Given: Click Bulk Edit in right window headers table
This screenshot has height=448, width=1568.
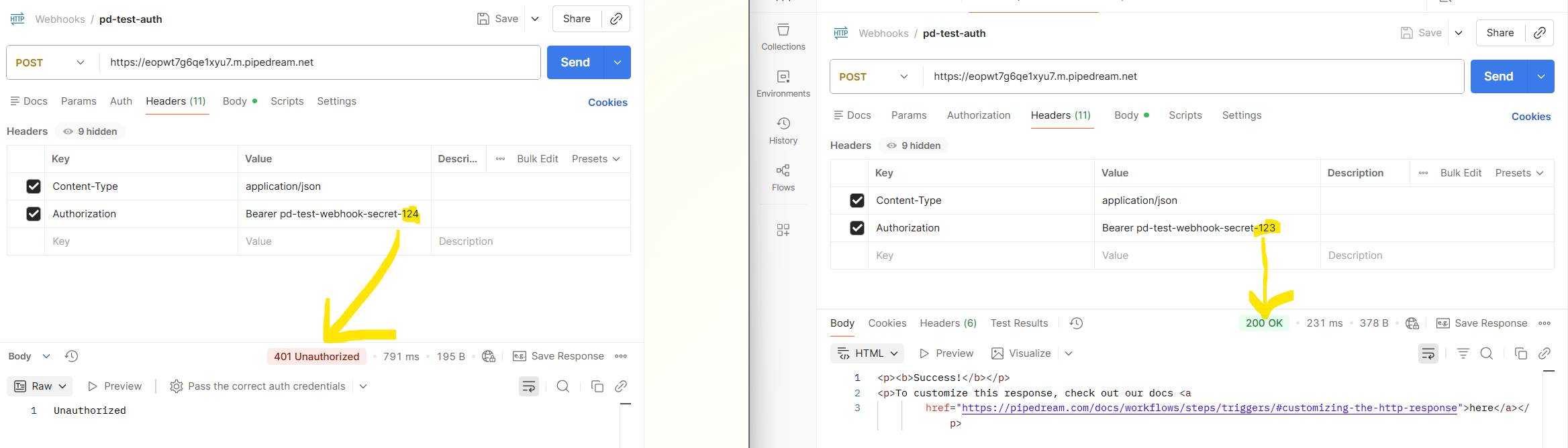Looking at the screenshot, I should pos(1461,173).
